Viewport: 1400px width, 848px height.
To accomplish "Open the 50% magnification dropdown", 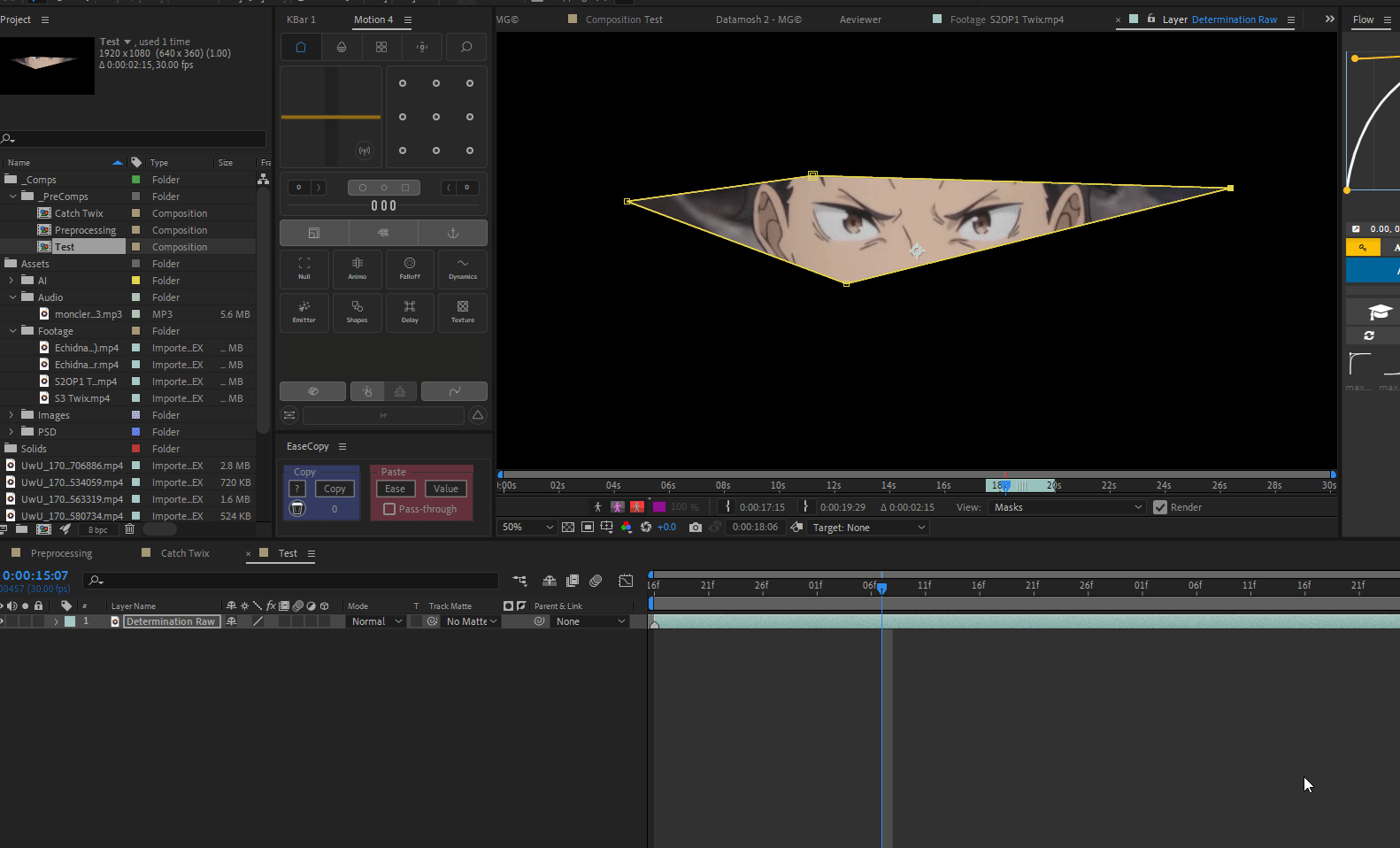I will [527, 528].
